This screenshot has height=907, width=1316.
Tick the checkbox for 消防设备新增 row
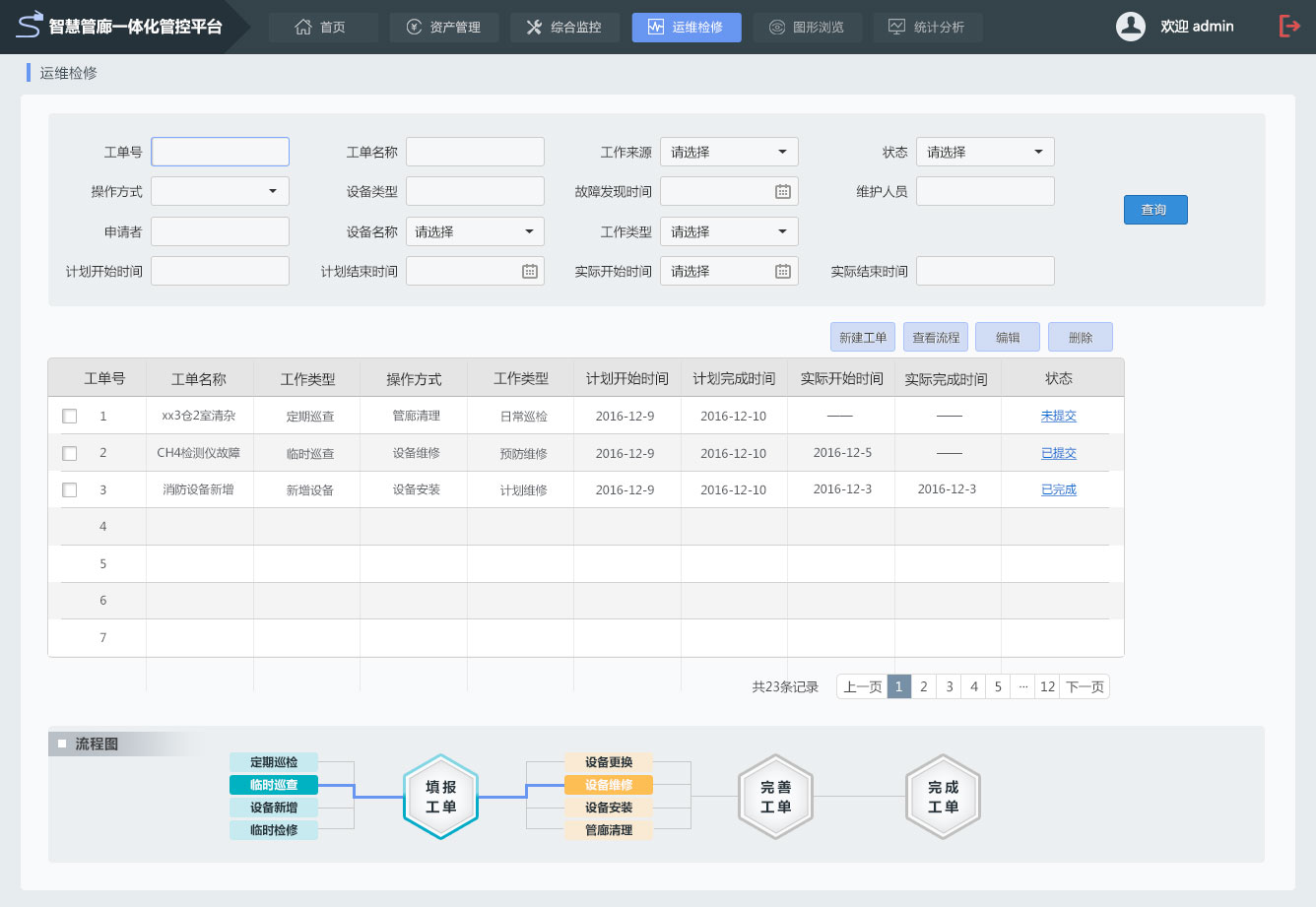click(70, 490)
